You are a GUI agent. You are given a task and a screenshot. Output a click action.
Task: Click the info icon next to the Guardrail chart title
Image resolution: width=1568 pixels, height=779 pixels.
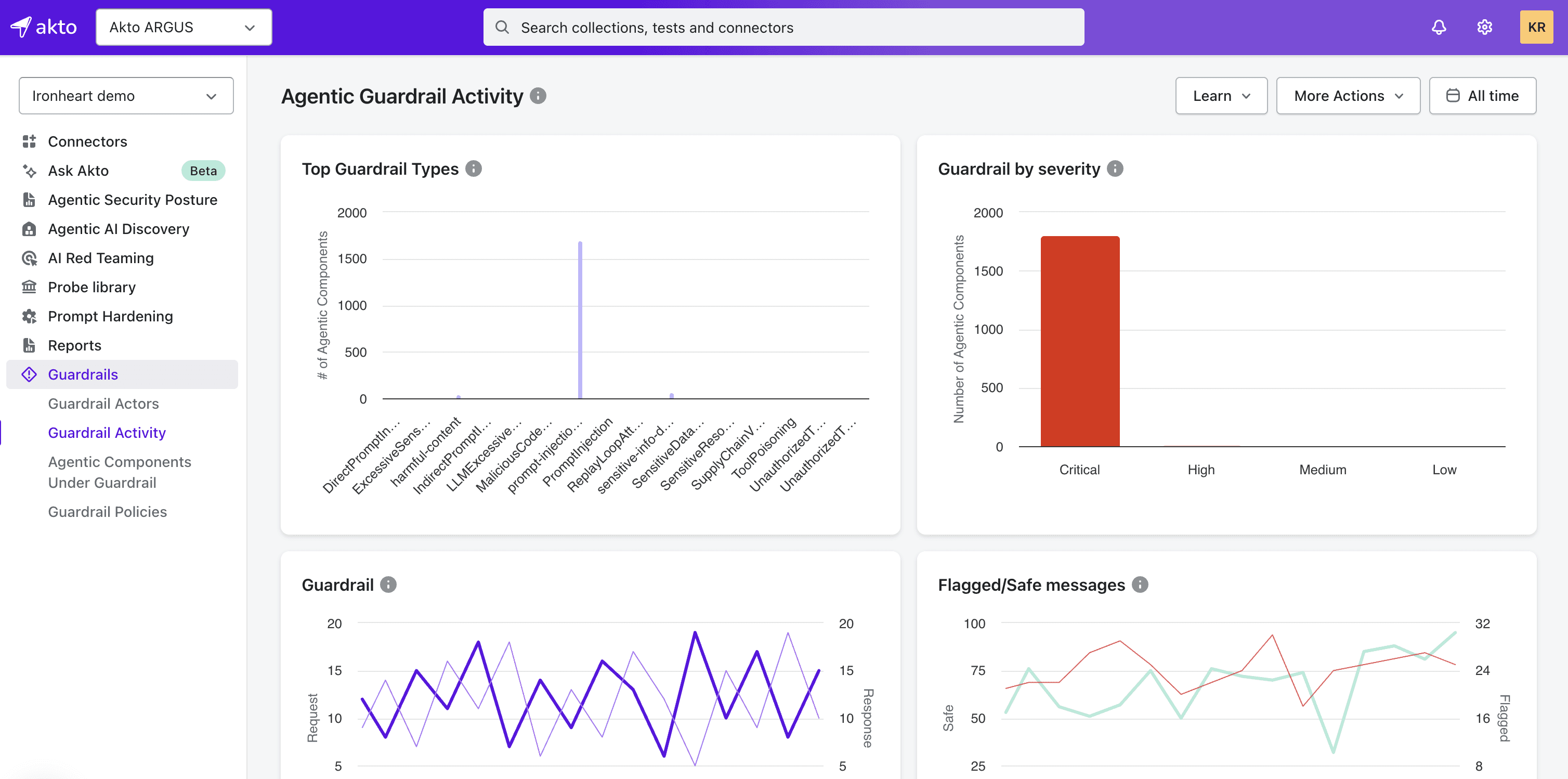[388, 585]
